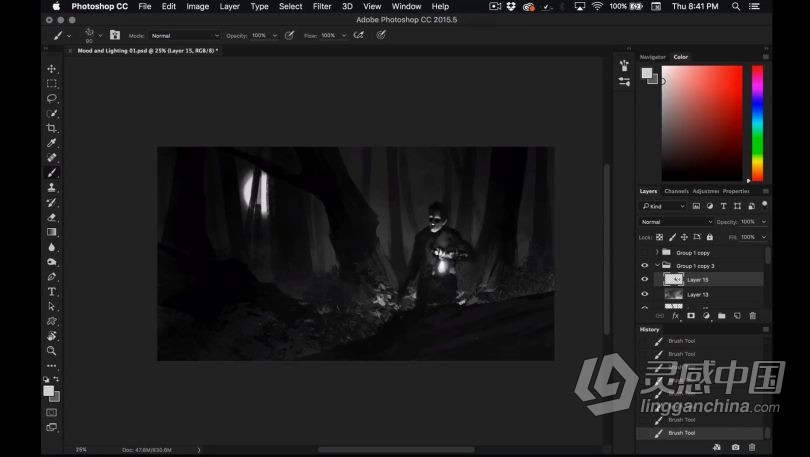Open the brush Opacity dropdown arrow
810x457 pixels.
(275, 36)
